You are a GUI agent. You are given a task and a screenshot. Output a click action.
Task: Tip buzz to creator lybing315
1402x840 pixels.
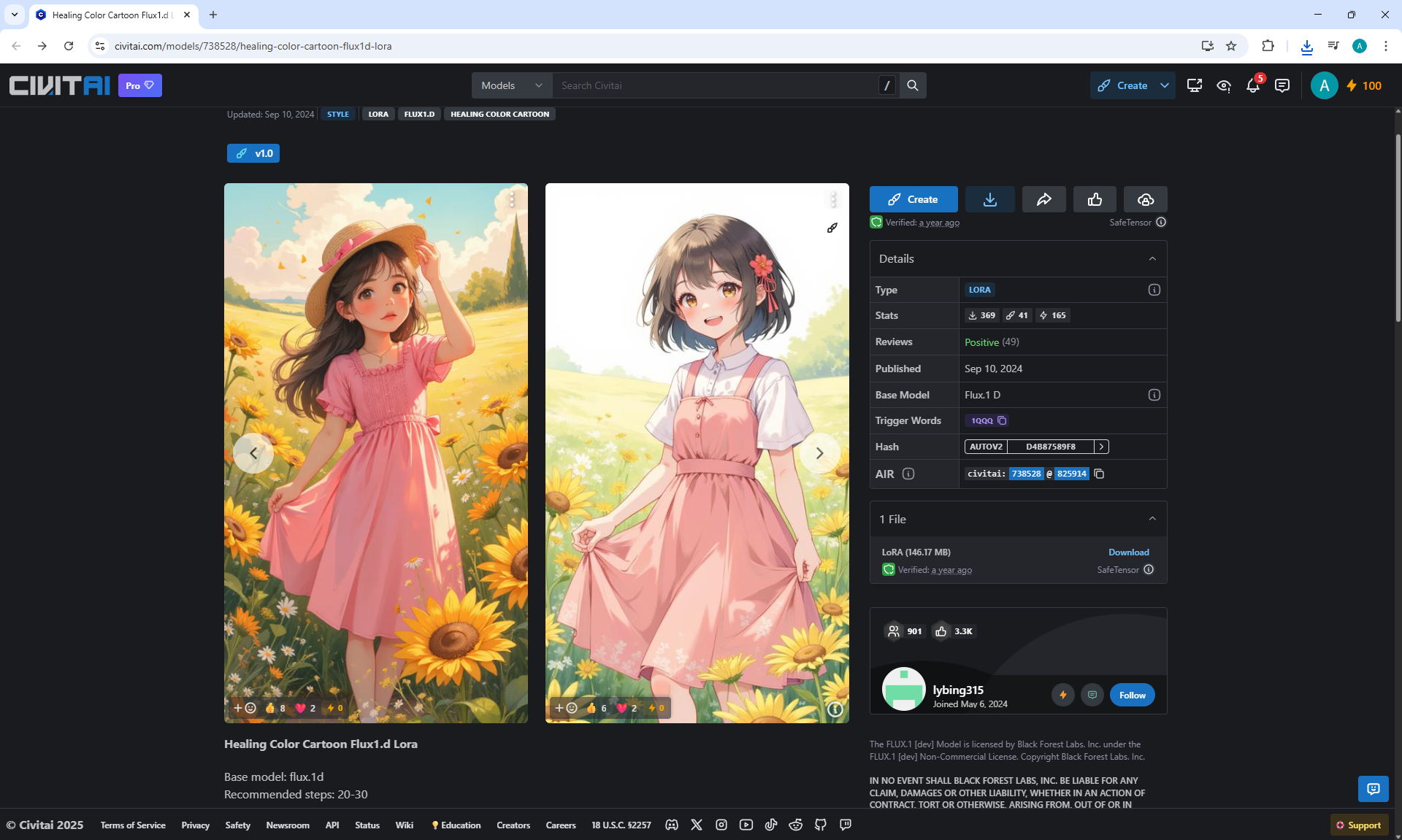[1063, 695]
